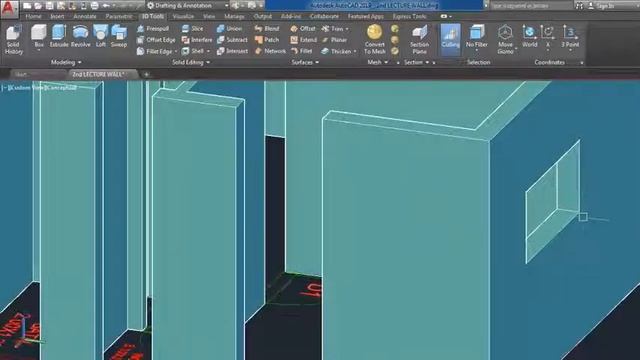
Task: Click the 3 Point UCS tool
Action: [570, 37]
